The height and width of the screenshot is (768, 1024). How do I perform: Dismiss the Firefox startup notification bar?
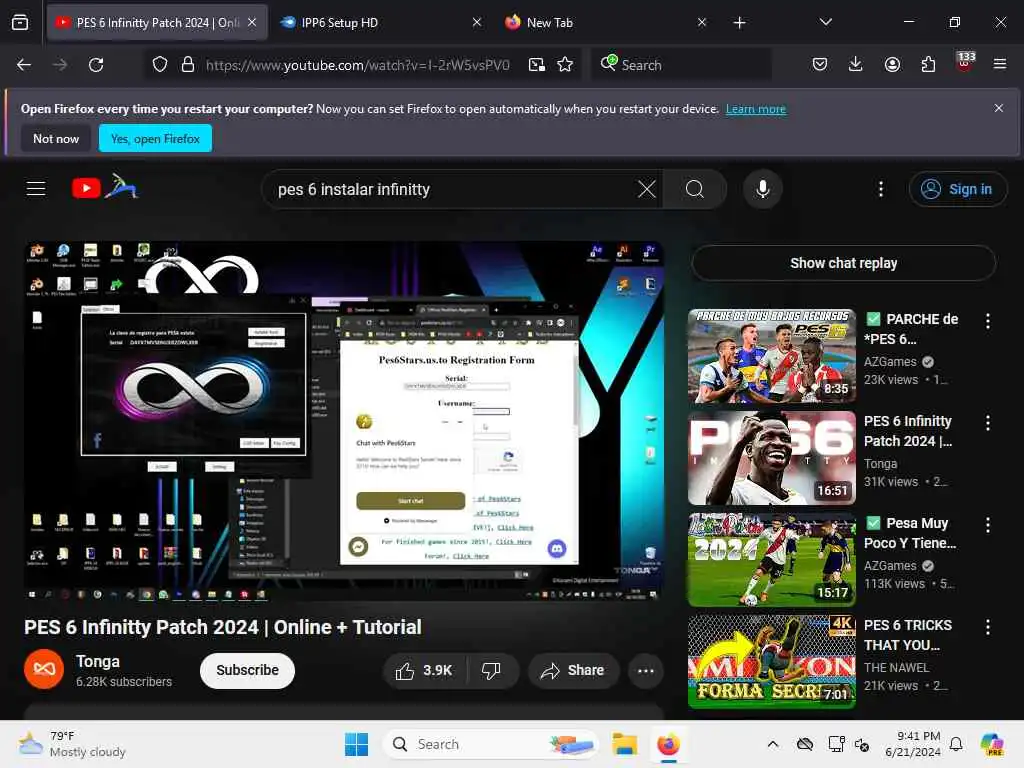[999, 108]
